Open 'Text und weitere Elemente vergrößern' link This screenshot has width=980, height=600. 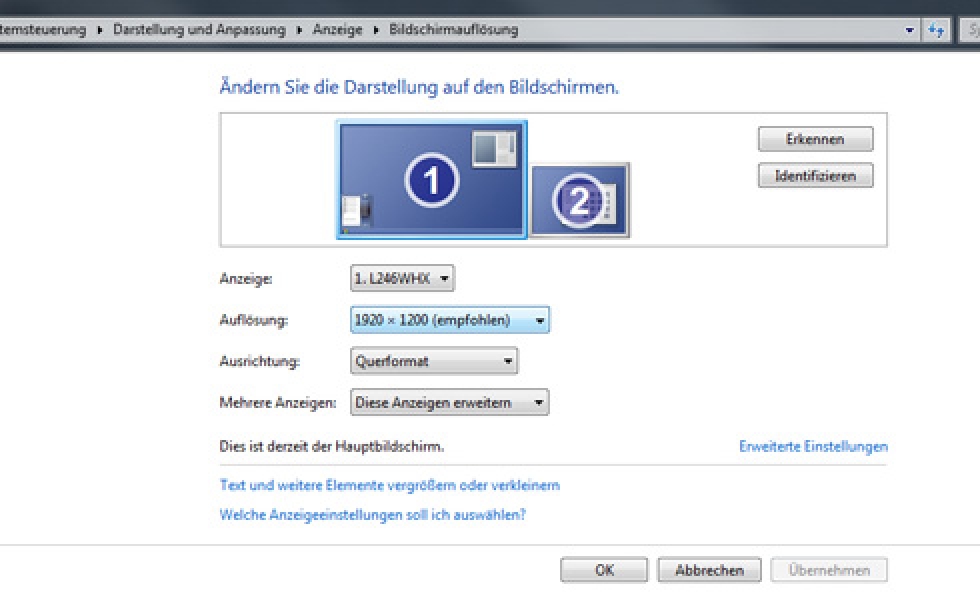click(x=389, y=485)
